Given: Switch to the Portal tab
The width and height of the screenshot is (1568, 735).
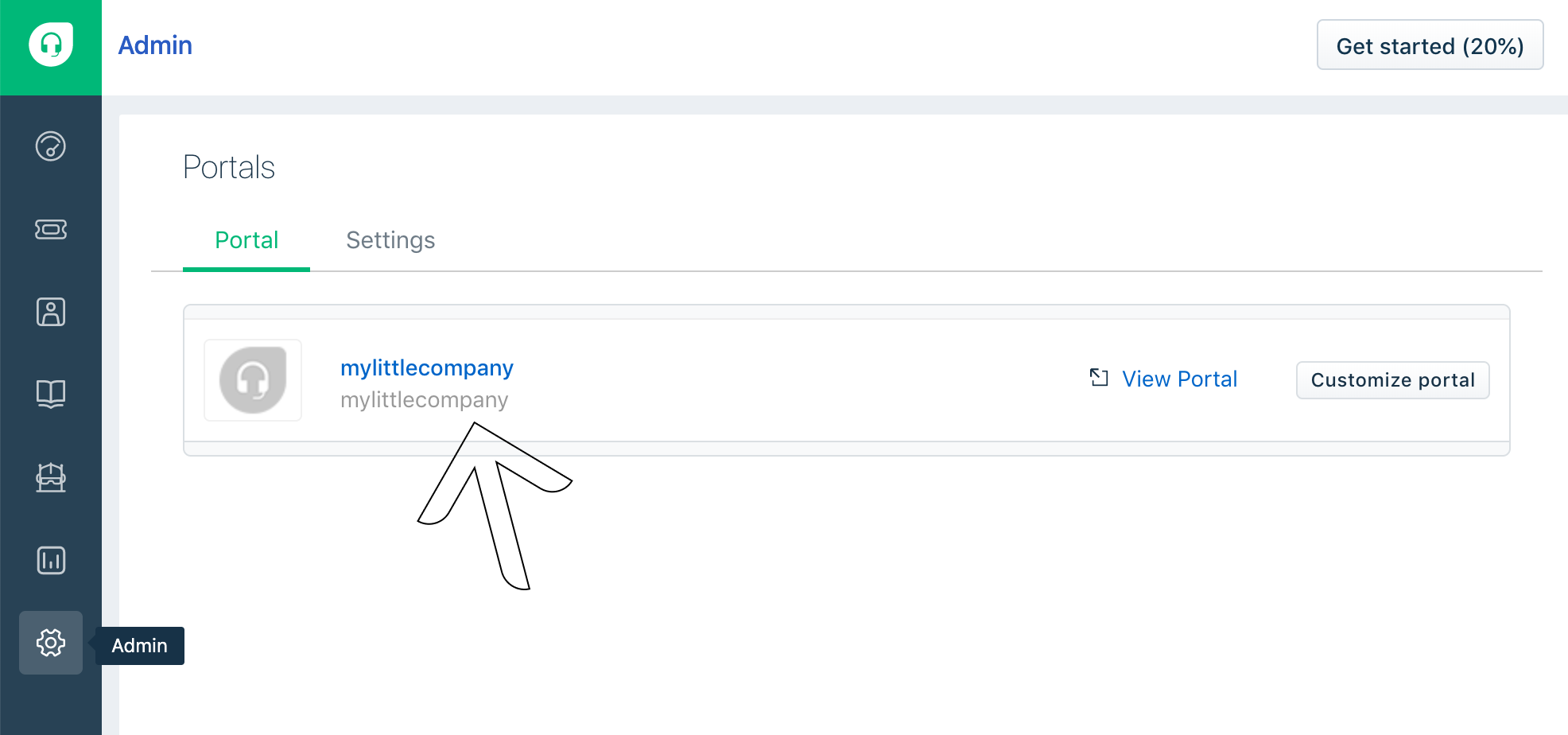Looking at the screenshot, I should pos(246,240).
